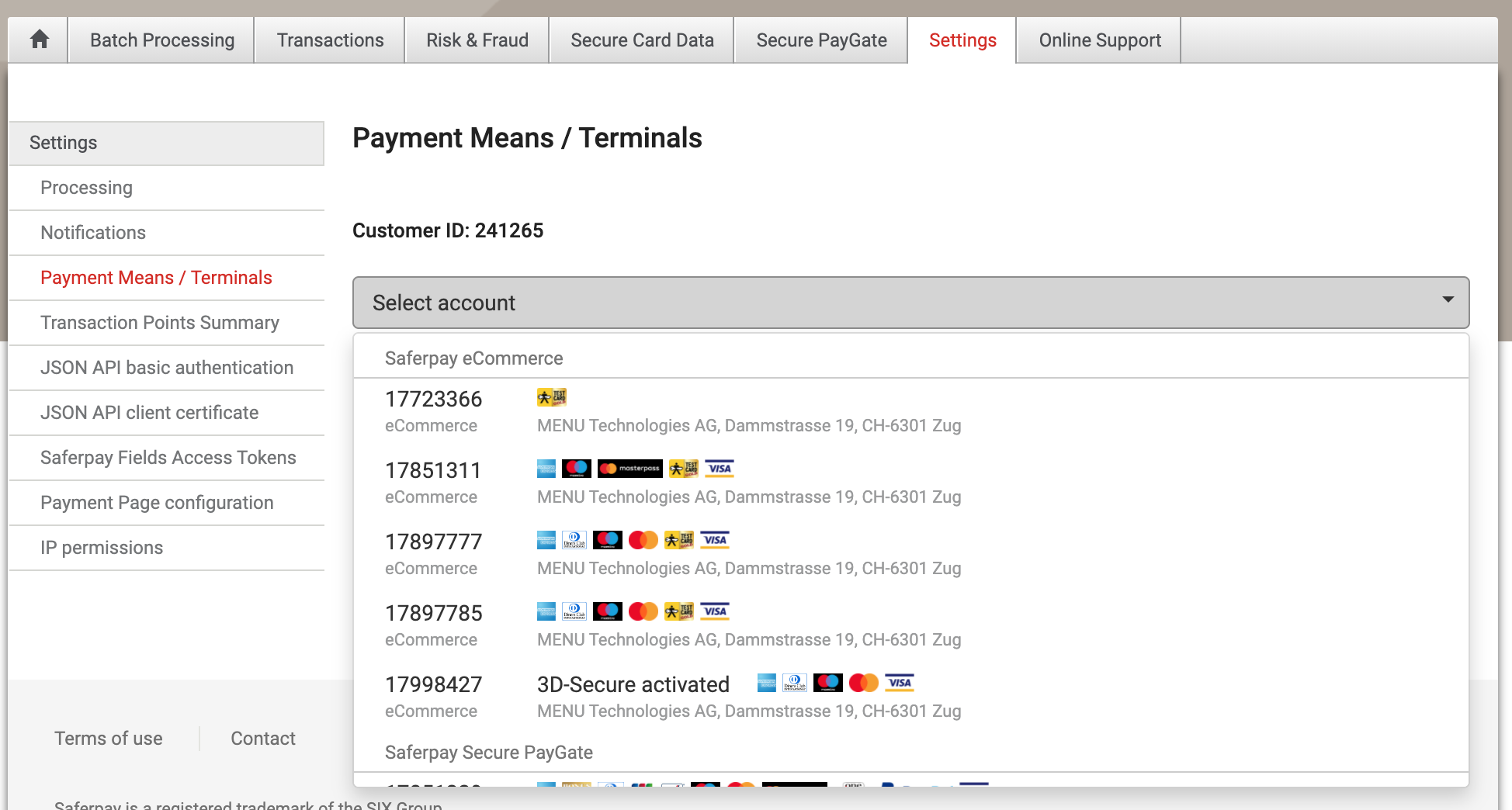Open the Secure PayGate tab

tap(821, 40)
